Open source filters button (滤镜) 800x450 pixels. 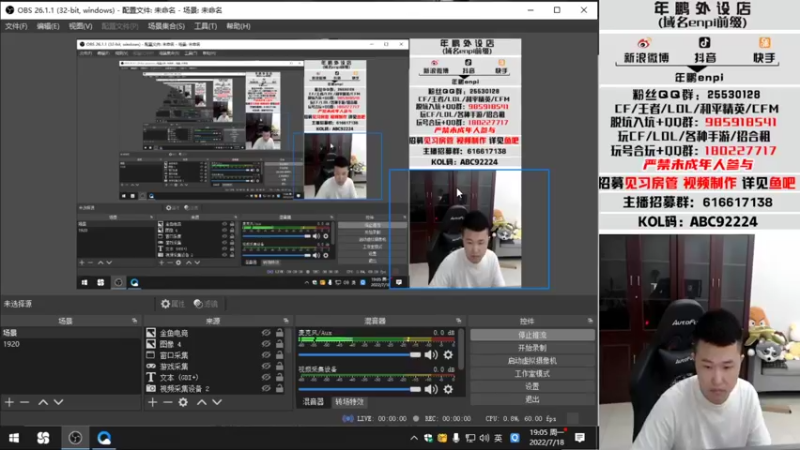tap(206, 304)
